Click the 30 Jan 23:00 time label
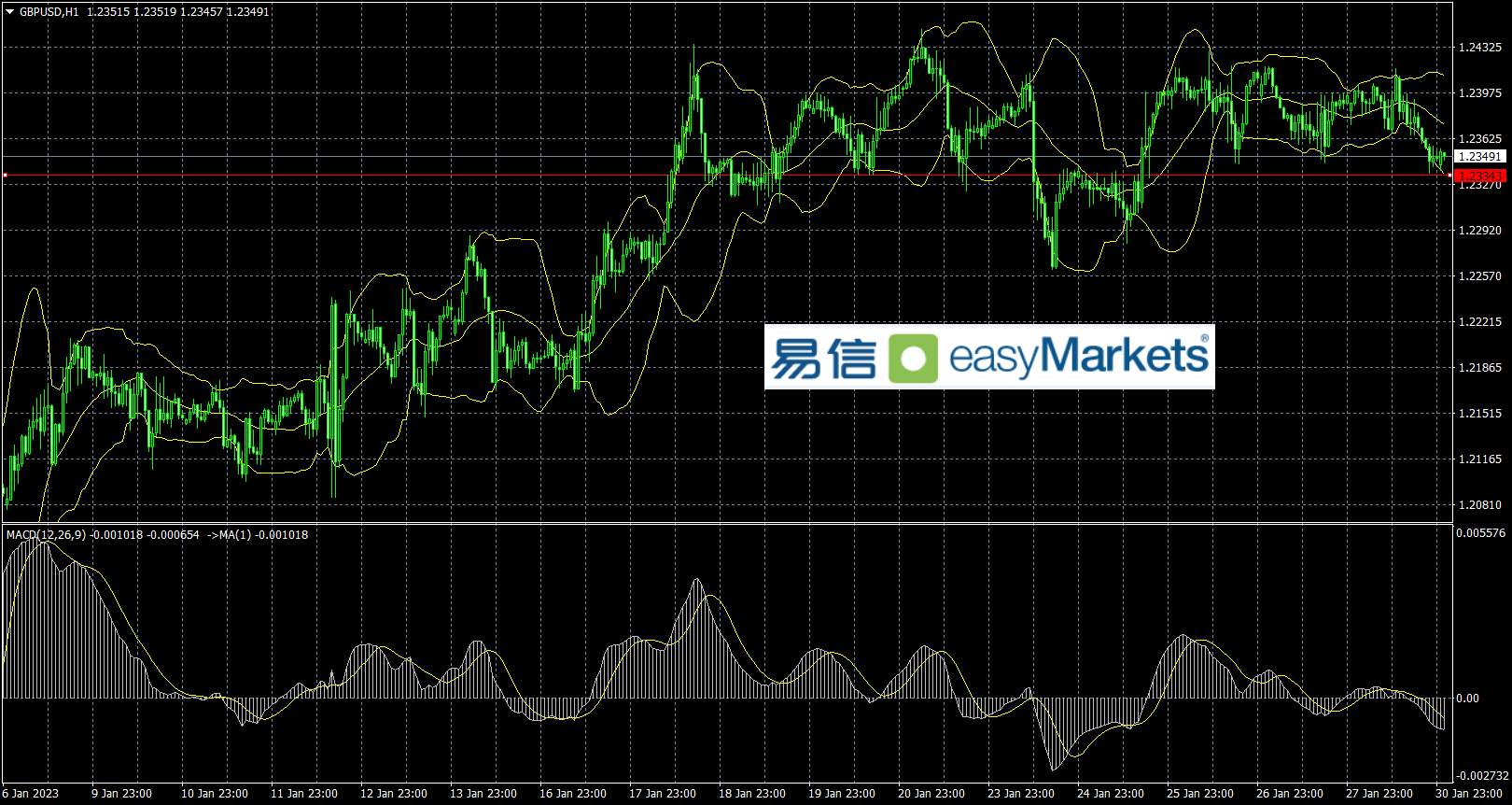1512x805 pixels. tap(1469, 794)
